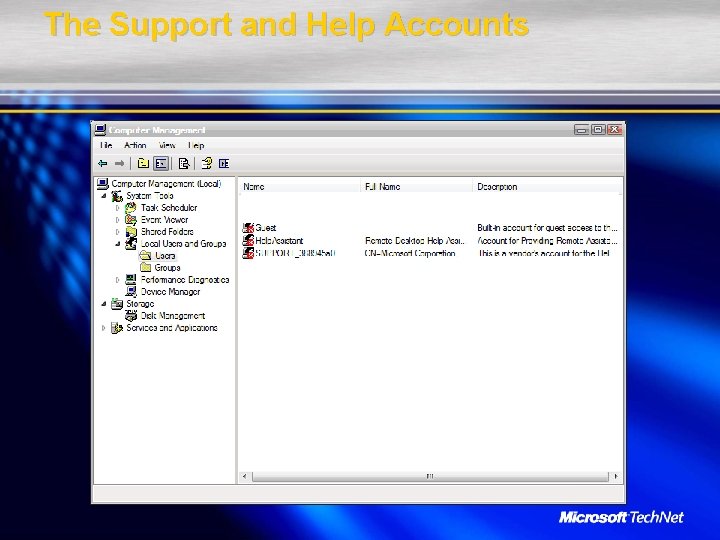Screen dimensions: 720x540
Task: Collapse the System Tools node
Action: 104,196
